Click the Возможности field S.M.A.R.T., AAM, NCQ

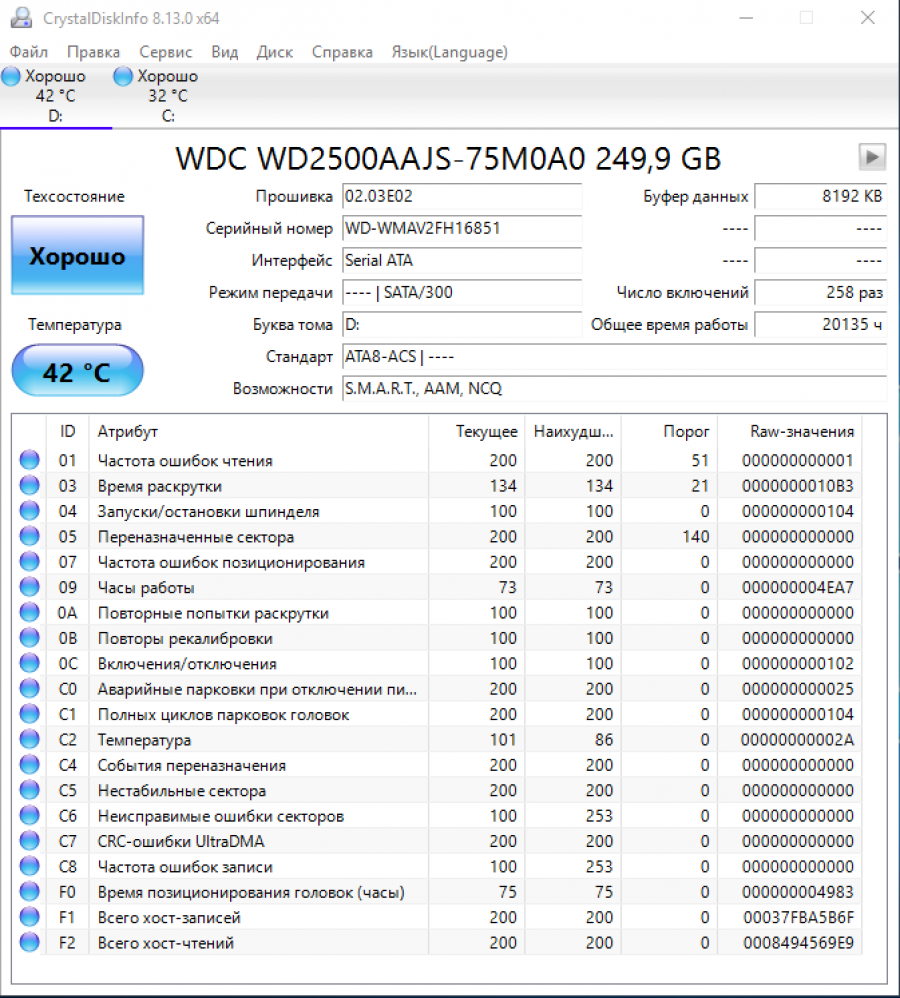[x=614, y=389]
